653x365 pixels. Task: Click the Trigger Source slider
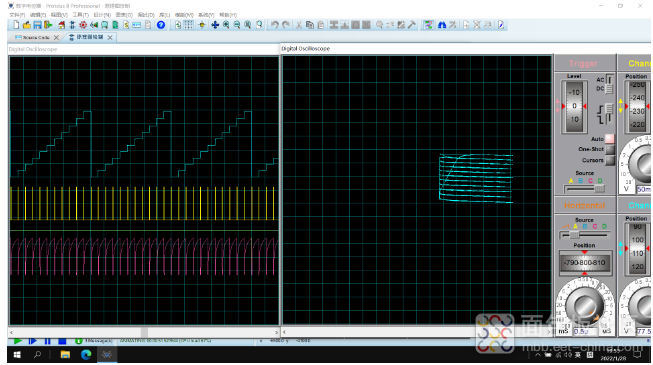click(584, 189)
